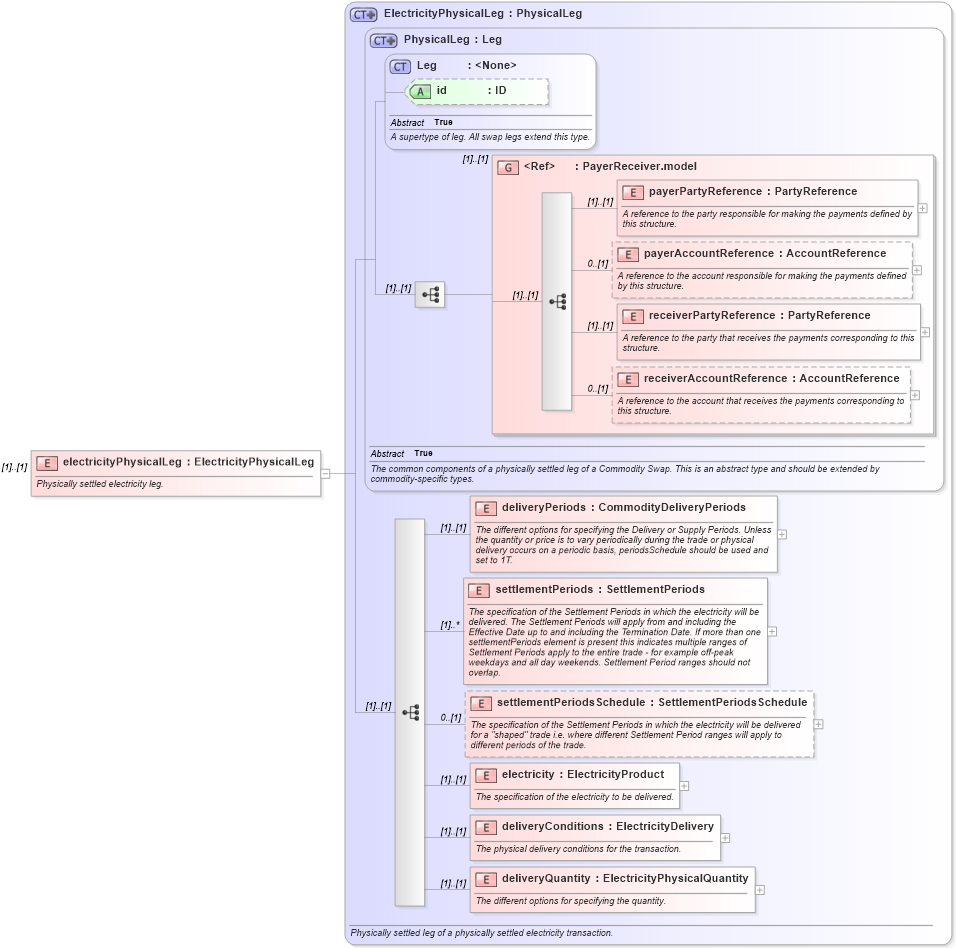Click 'Physically settled electricity leg.' description
This screenshot has height=948, width=956.
[x=99, y=484]
